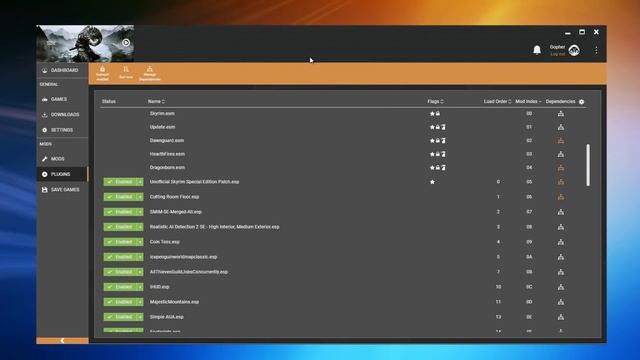Open Manage Dependencies from the toolbar
The width and height of the screenshot is (640, 360).
point(149,73)
